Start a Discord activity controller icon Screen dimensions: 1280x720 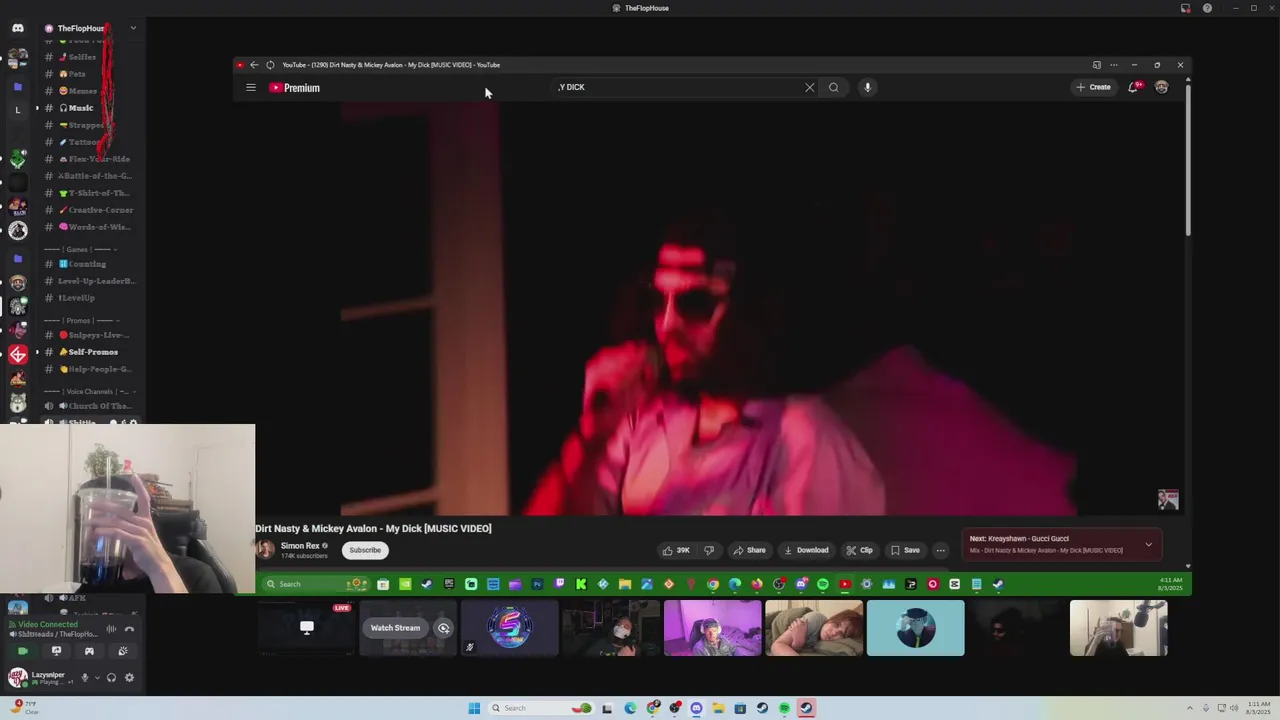89,651
